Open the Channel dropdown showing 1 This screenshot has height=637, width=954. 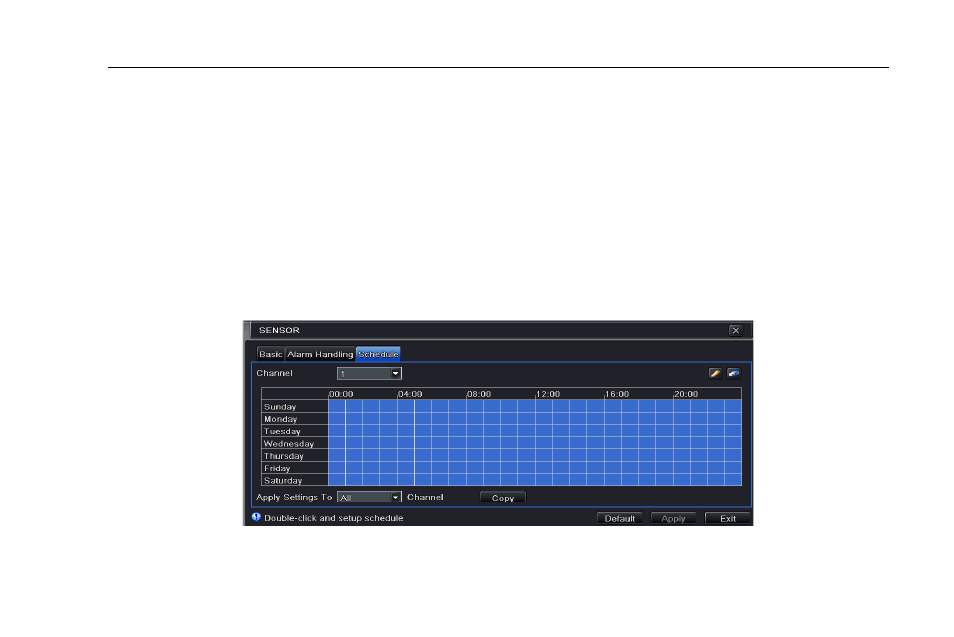[x=369, y=374]
